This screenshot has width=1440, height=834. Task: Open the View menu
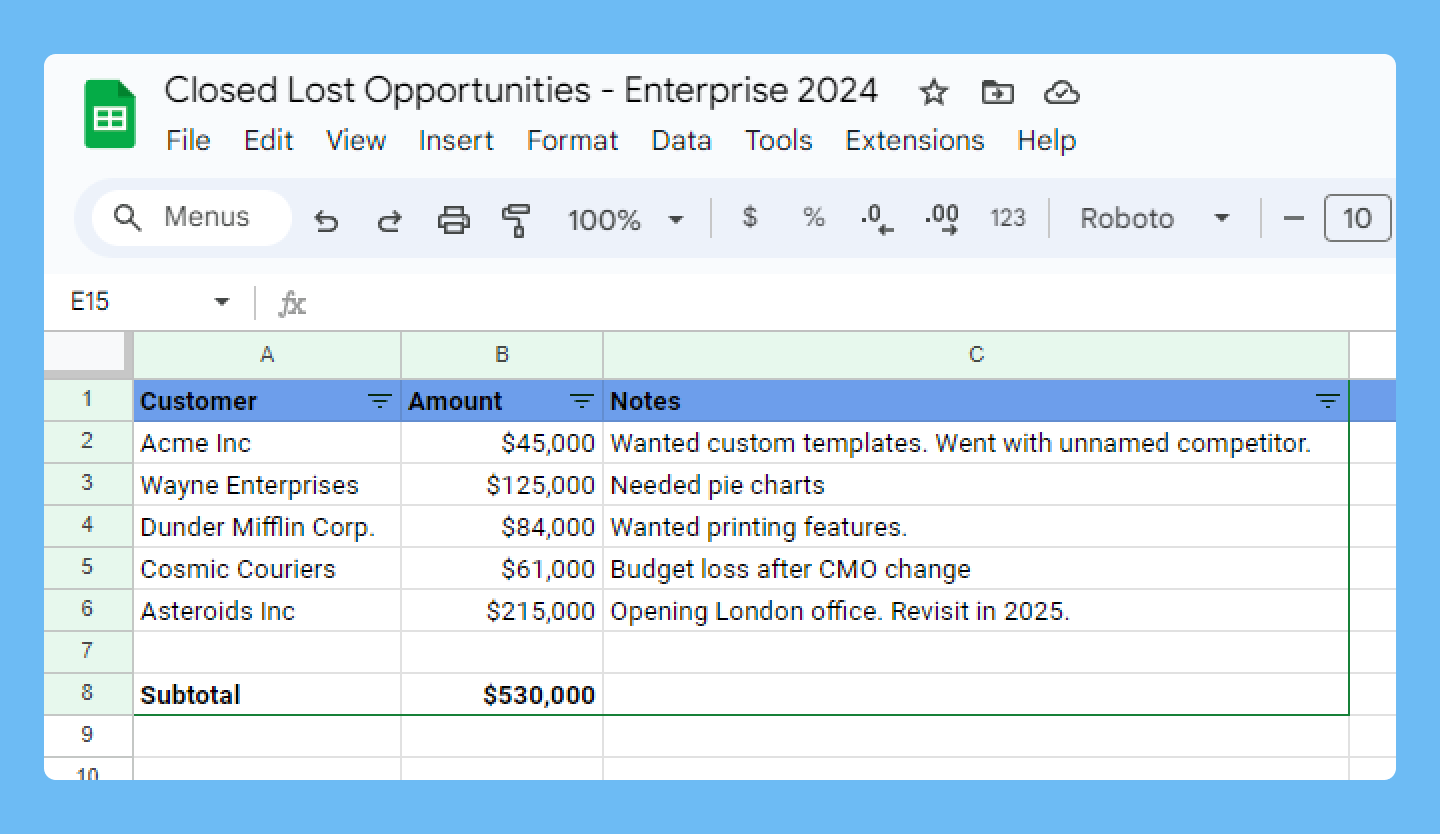click(x=356, y=141)
